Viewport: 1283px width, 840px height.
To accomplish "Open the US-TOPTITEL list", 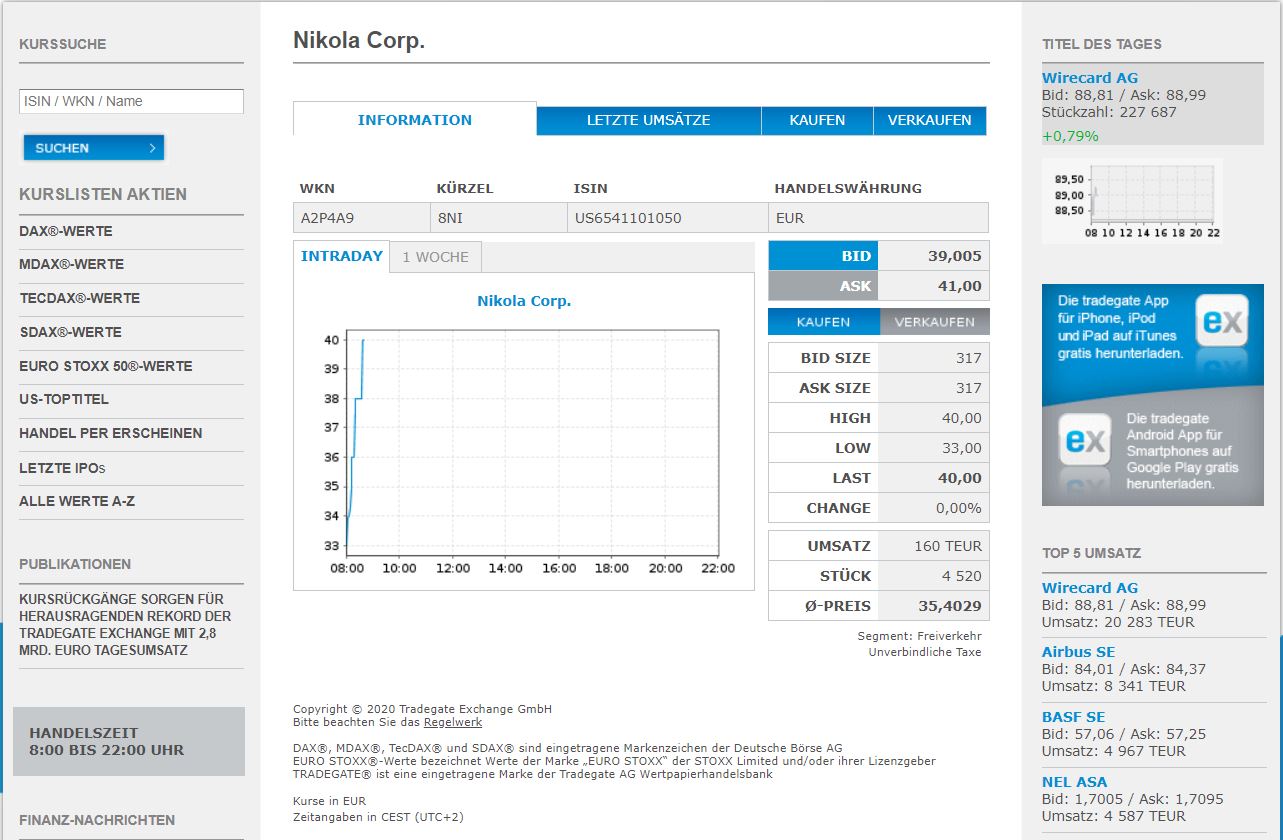I will [x=64, y=399].
